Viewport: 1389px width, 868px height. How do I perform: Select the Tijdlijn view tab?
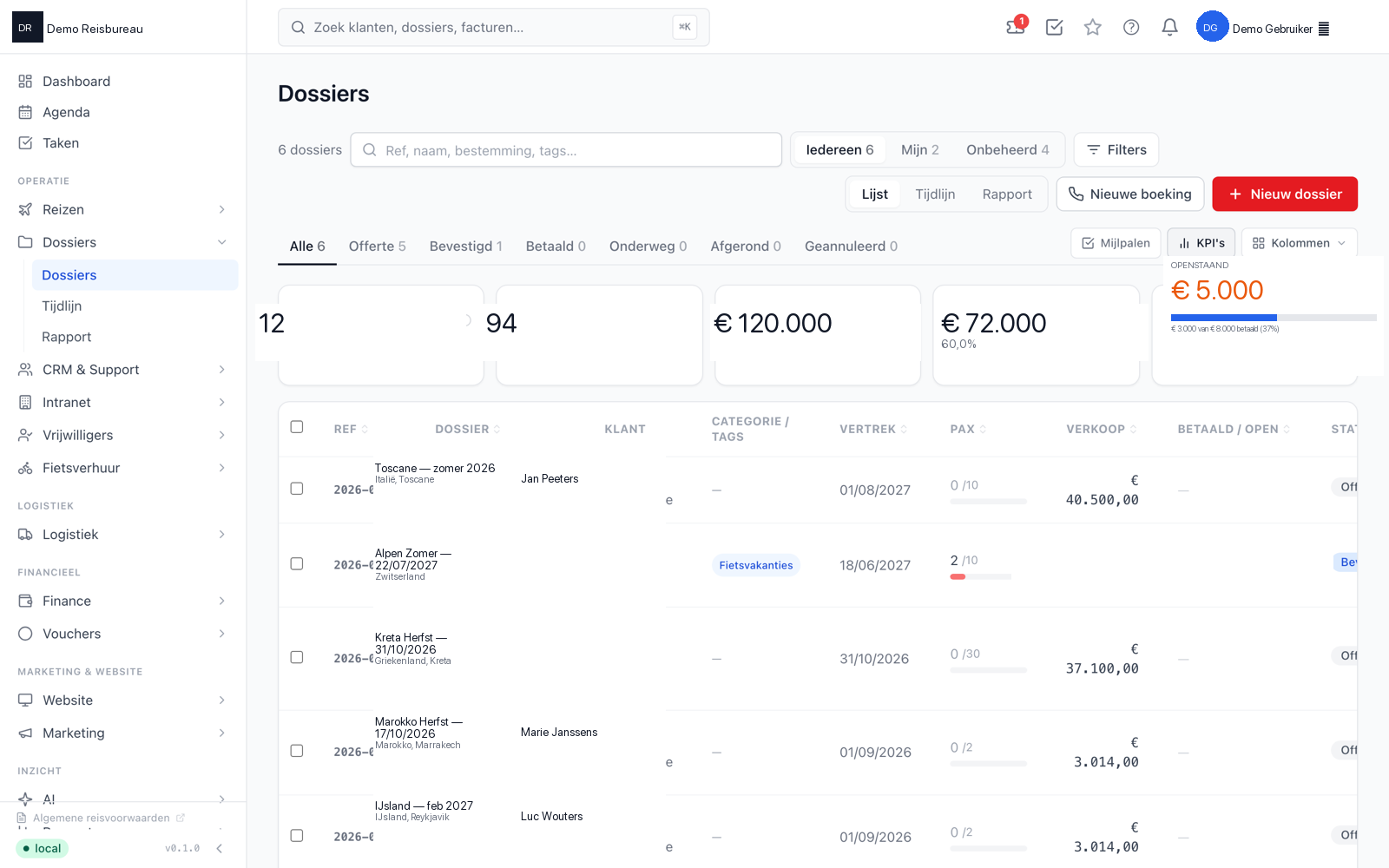(x=935, y=194)
